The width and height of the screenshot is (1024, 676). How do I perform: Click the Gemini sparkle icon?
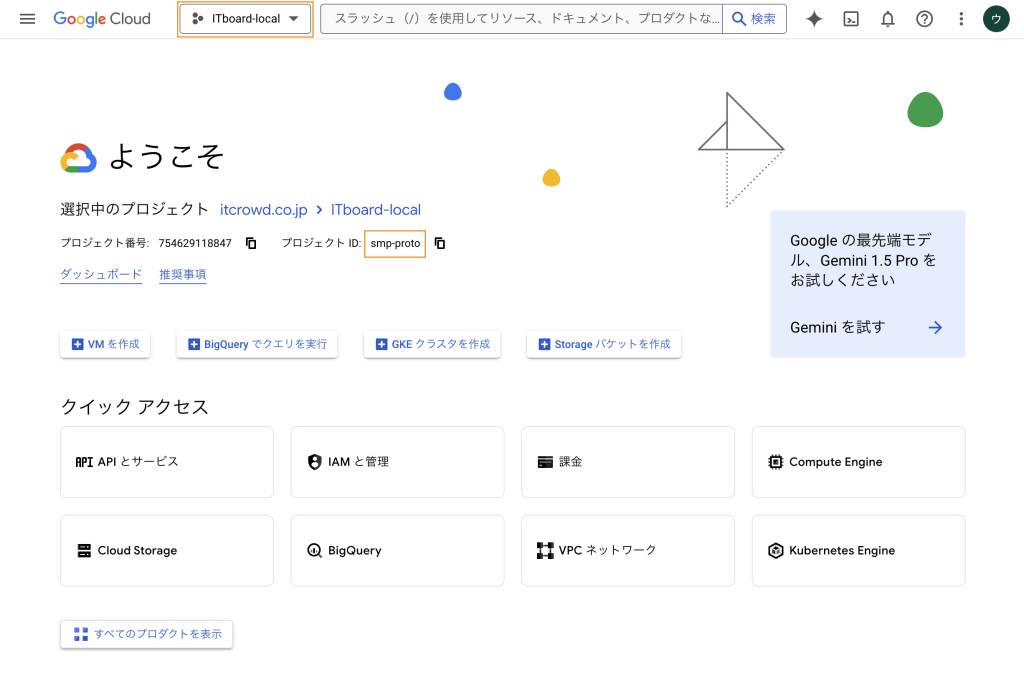(x=814, y=19)
